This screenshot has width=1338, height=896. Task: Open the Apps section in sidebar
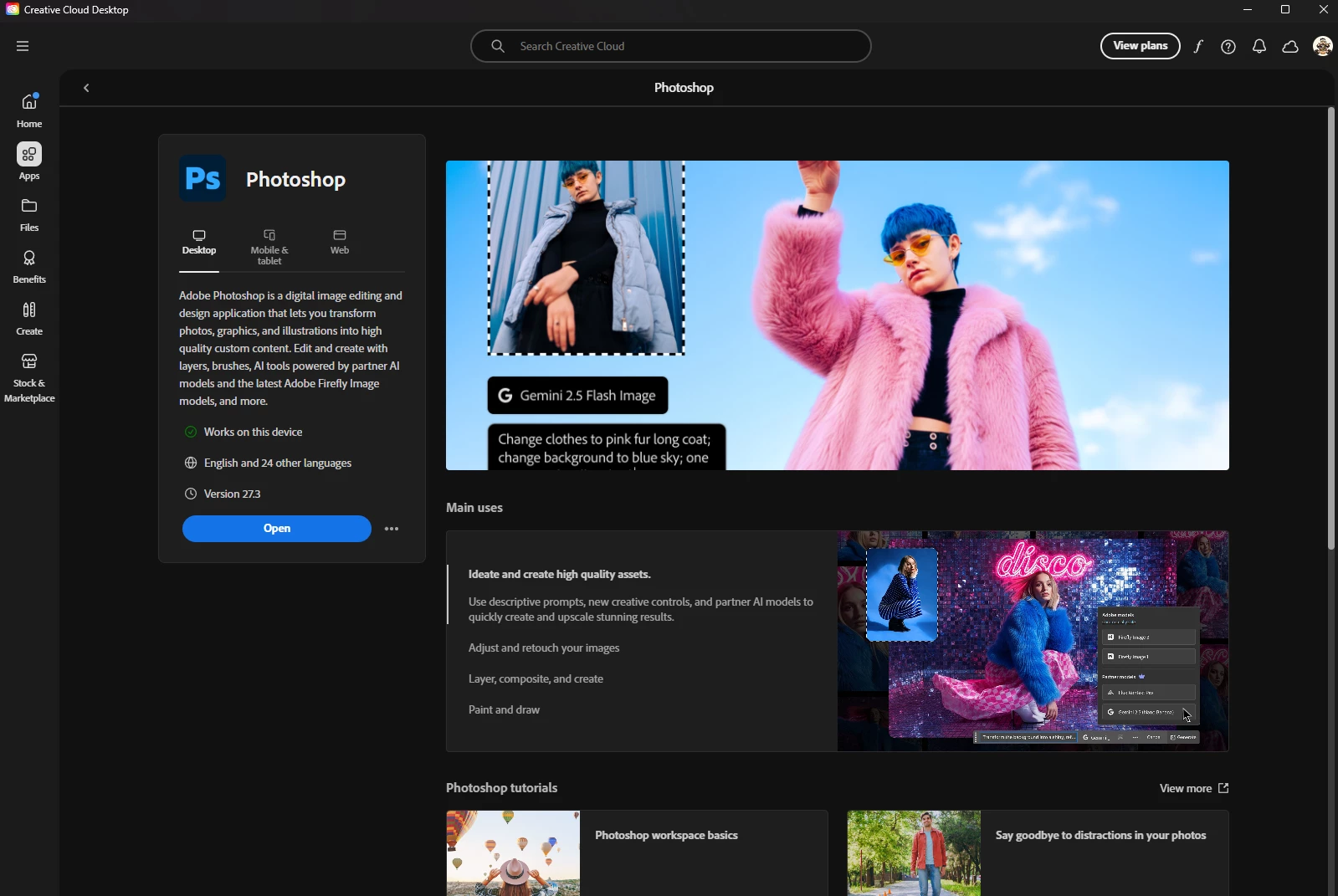coord(29,161)
